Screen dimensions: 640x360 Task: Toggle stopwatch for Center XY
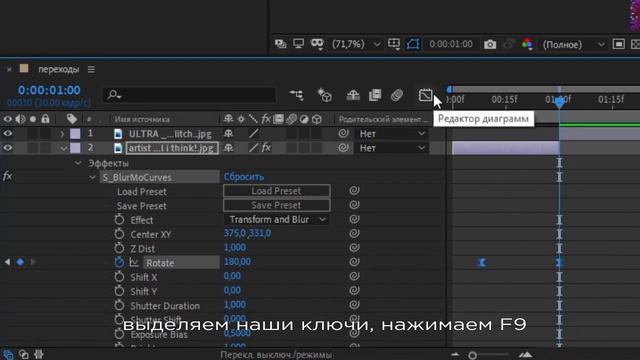pos(119,234)
